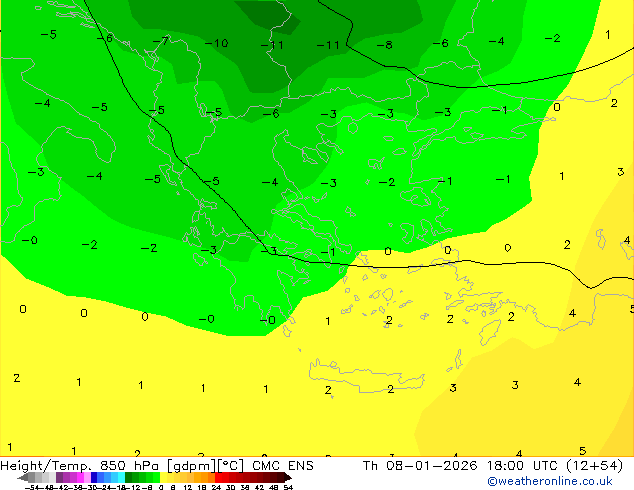Click the '-8' temperature value on the map

click(385, 44)
